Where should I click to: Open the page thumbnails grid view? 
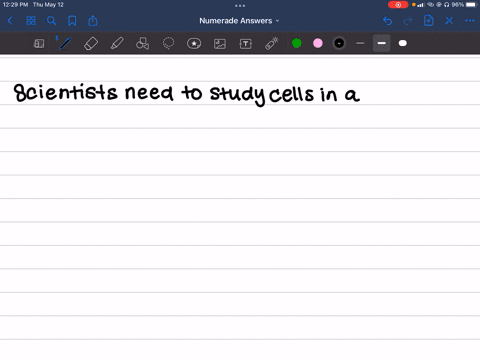(31, 21)
